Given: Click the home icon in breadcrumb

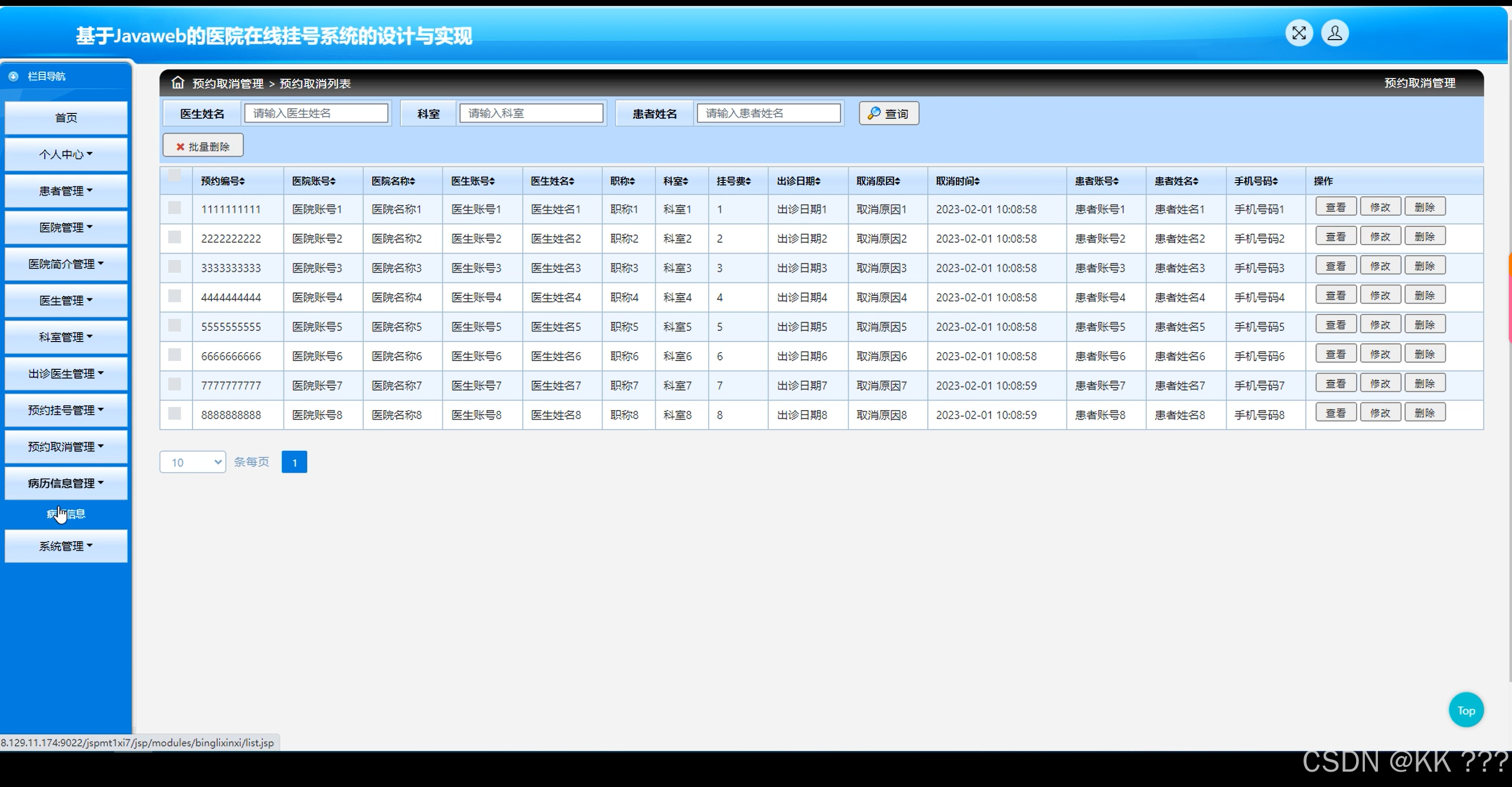Looking at the screenshot, I should pyautogui.click(x=178, y=83).
